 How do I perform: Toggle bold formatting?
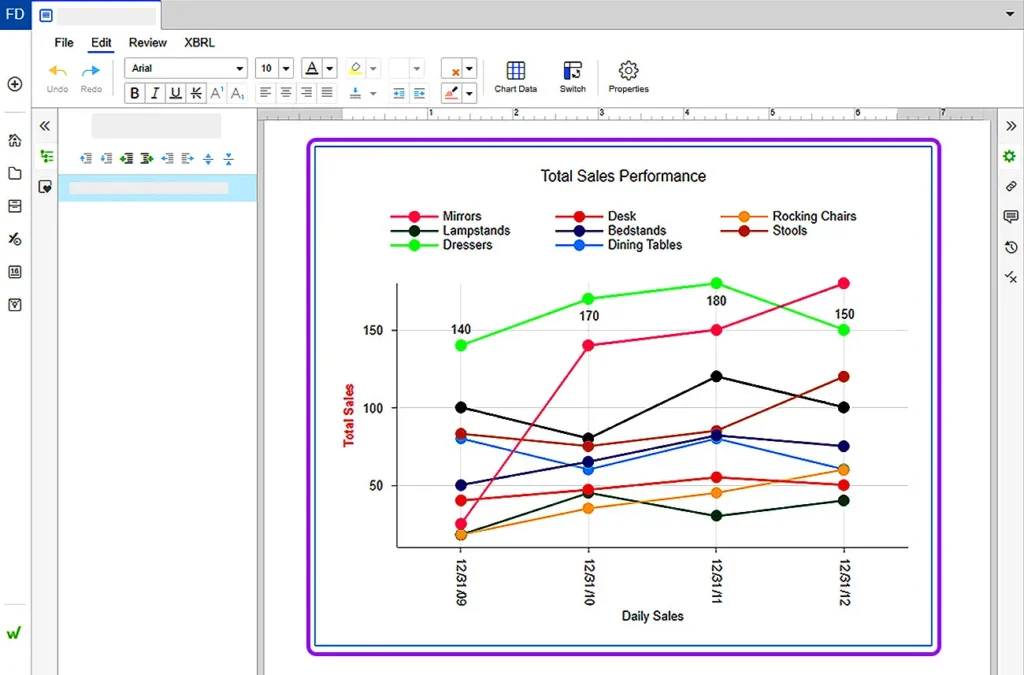coord(134,93)
